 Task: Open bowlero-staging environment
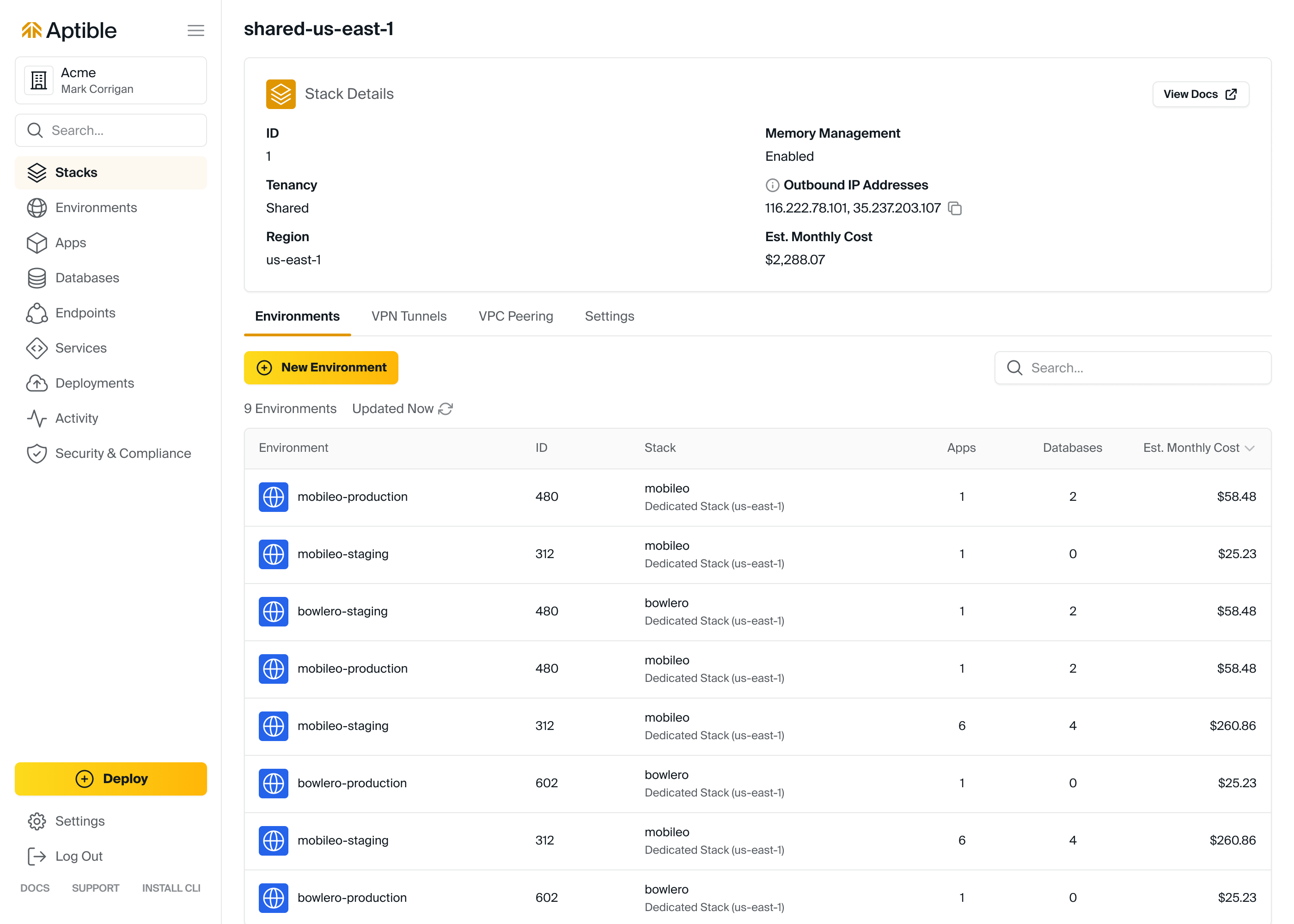(342, 611)
